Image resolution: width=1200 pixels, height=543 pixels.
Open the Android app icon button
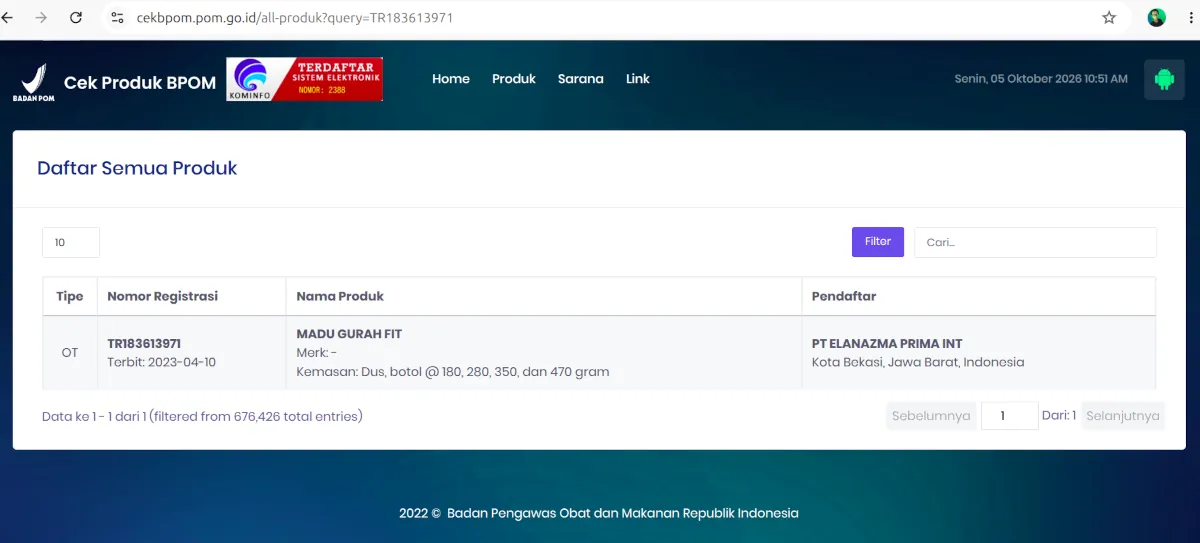click(1164, 79)
